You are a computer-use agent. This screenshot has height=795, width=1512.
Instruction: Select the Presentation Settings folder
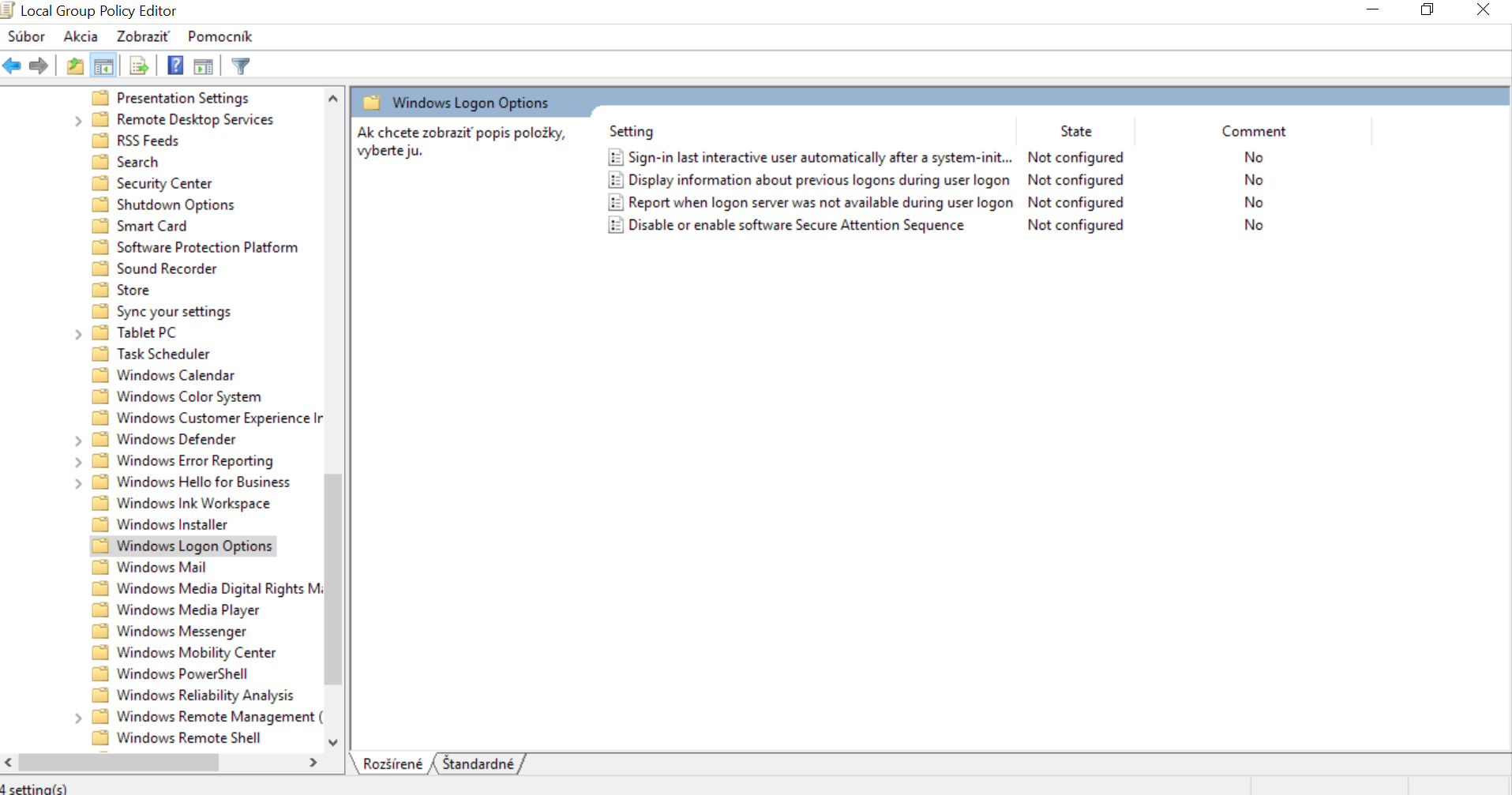point(182,98)
